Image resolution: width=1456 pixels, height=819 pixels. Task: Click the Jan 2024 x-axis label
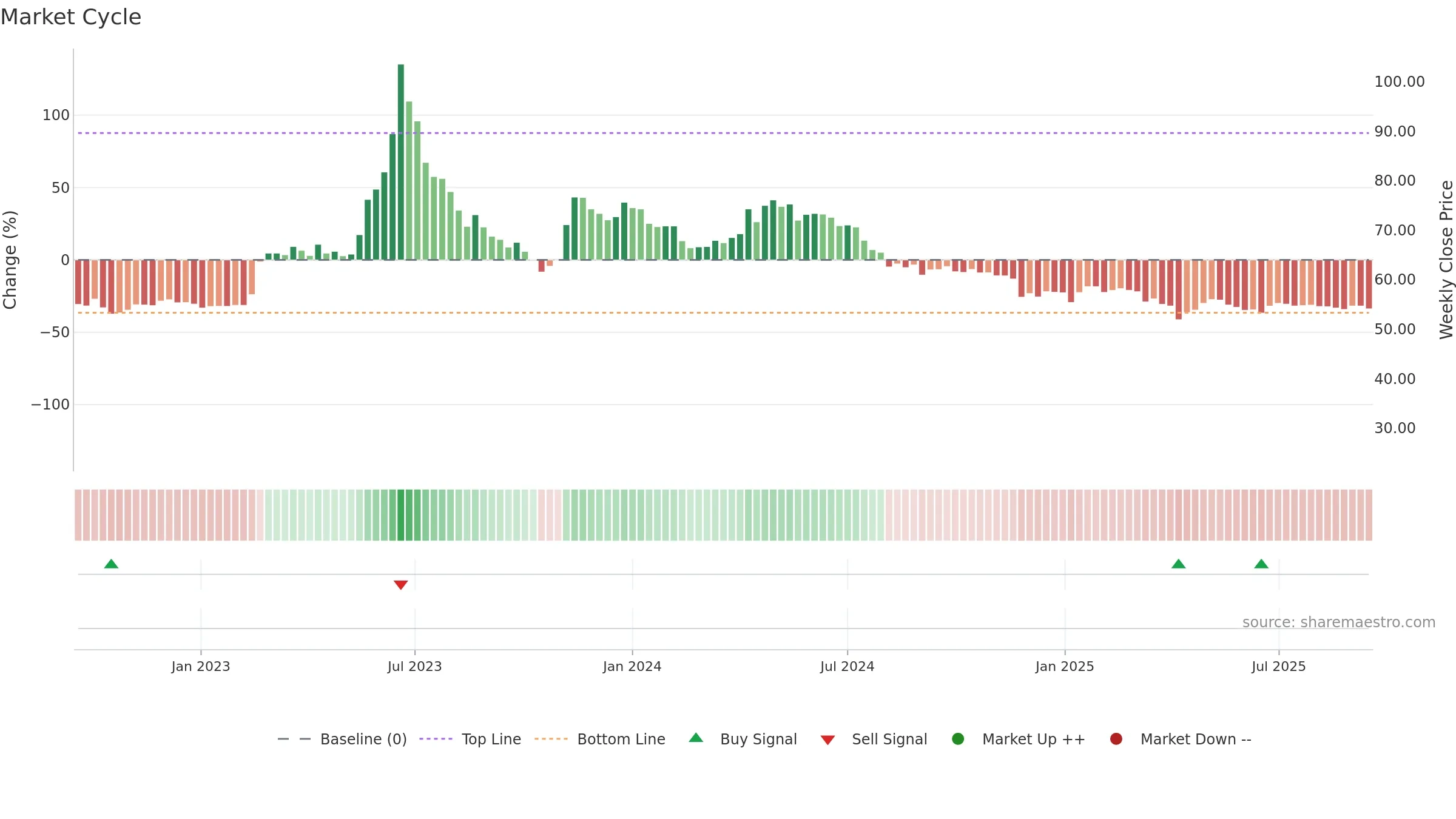632,666
